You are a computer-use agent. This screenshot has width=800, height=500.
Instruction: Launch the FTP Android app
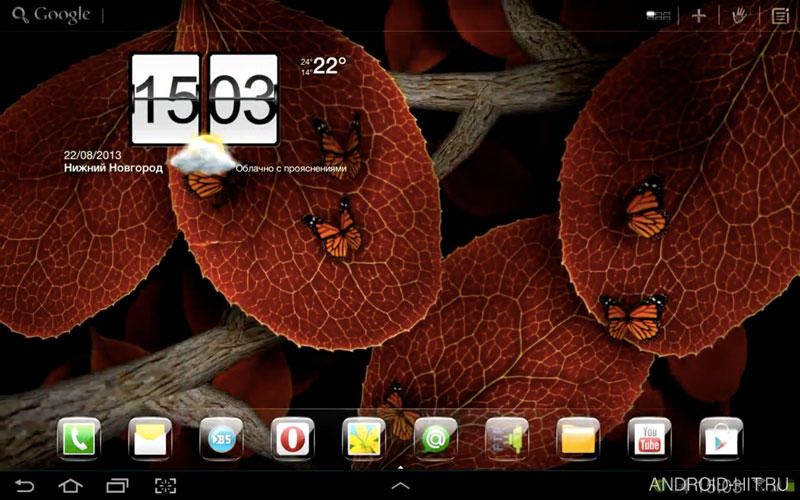coord(507,439)
